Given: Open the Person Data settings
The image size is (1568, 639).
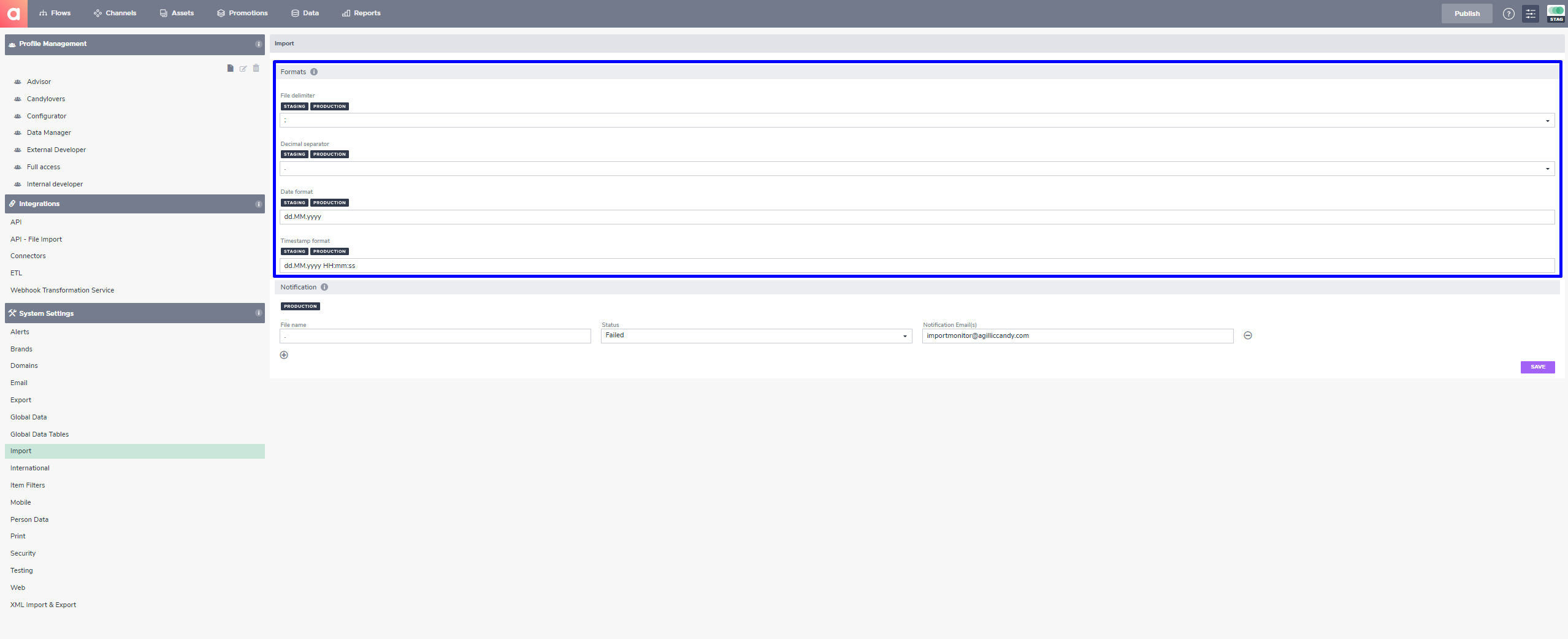Looking at the screenshot, I should click(x=29, y=519).
